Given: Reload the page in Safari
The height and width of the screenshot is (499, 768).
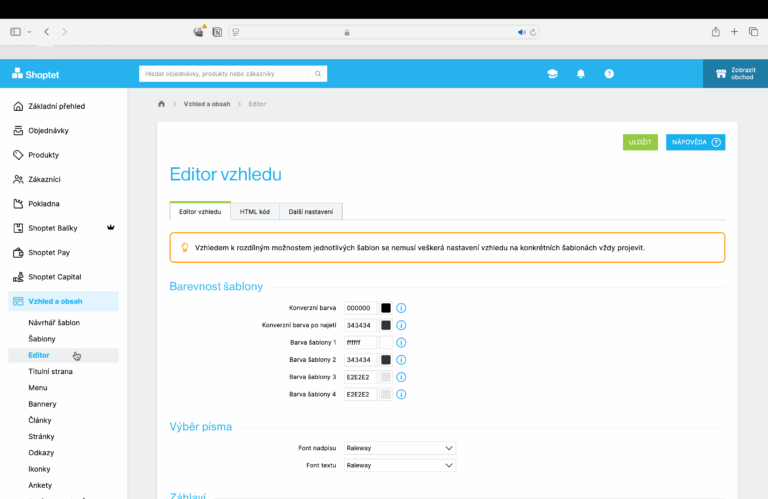Looking at the screenshot, I should pos(533,32).
